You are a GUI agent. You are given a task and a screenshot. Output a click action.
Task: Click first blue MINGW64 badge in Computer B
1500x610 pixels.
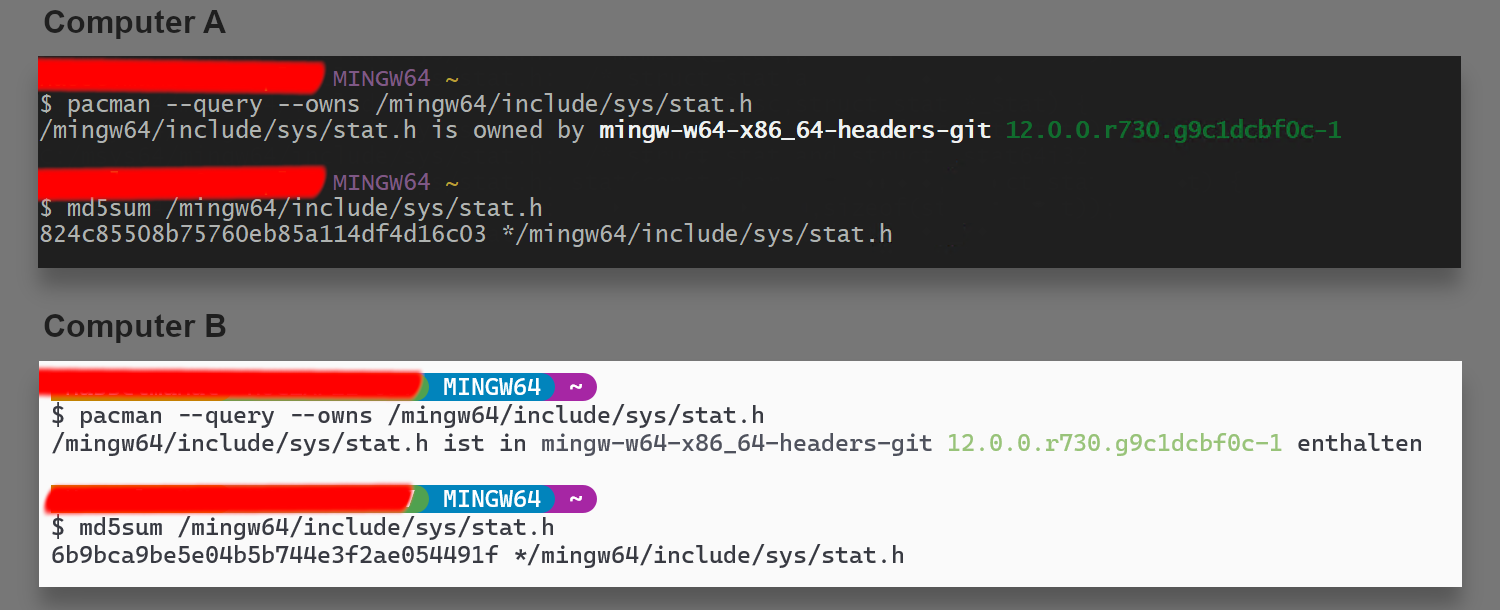tap(491, 387)
